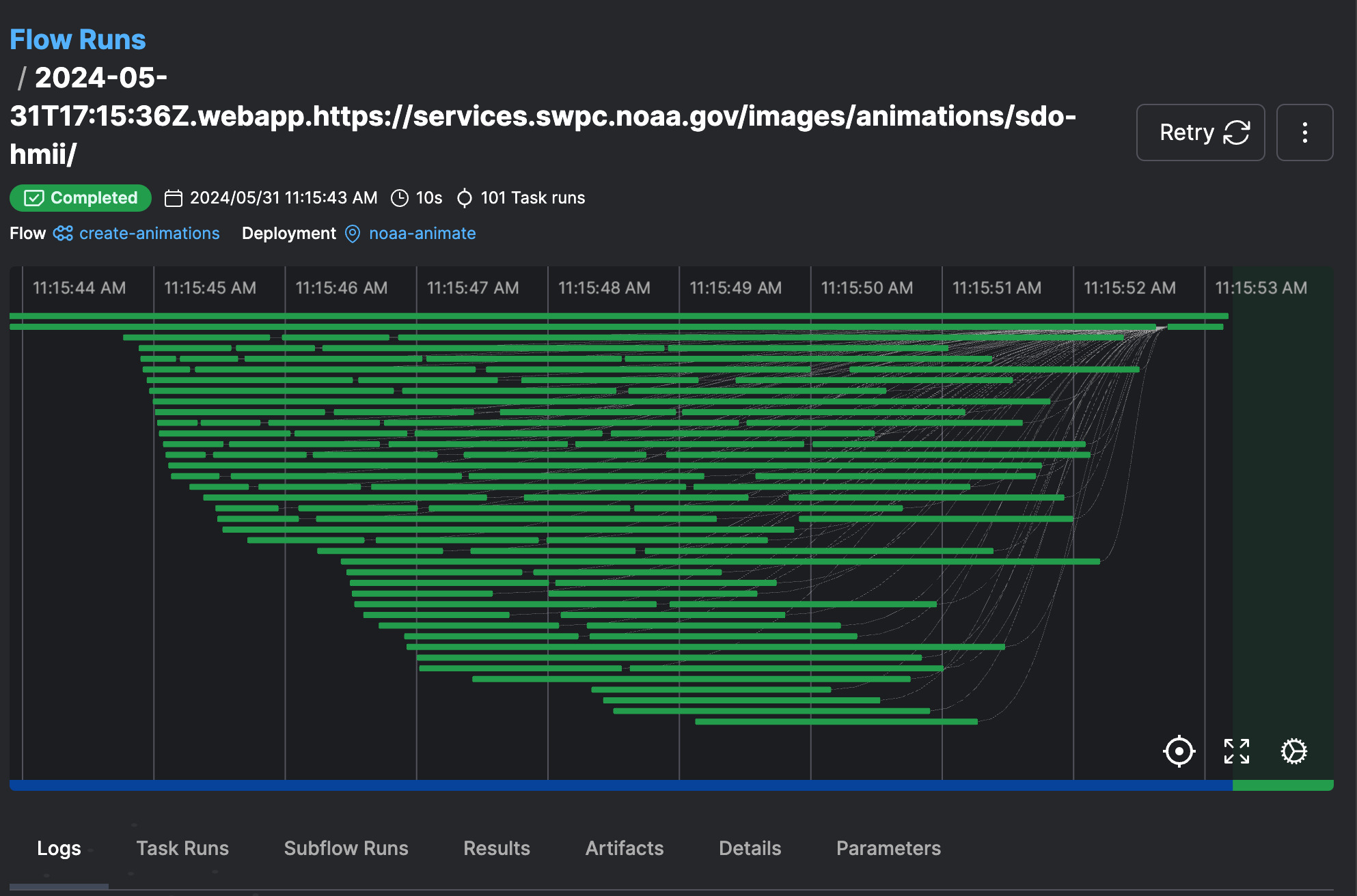This screenshot has height=896, width=1357.
Task: Open the noaa-animate deployment link
Action: 422,234
